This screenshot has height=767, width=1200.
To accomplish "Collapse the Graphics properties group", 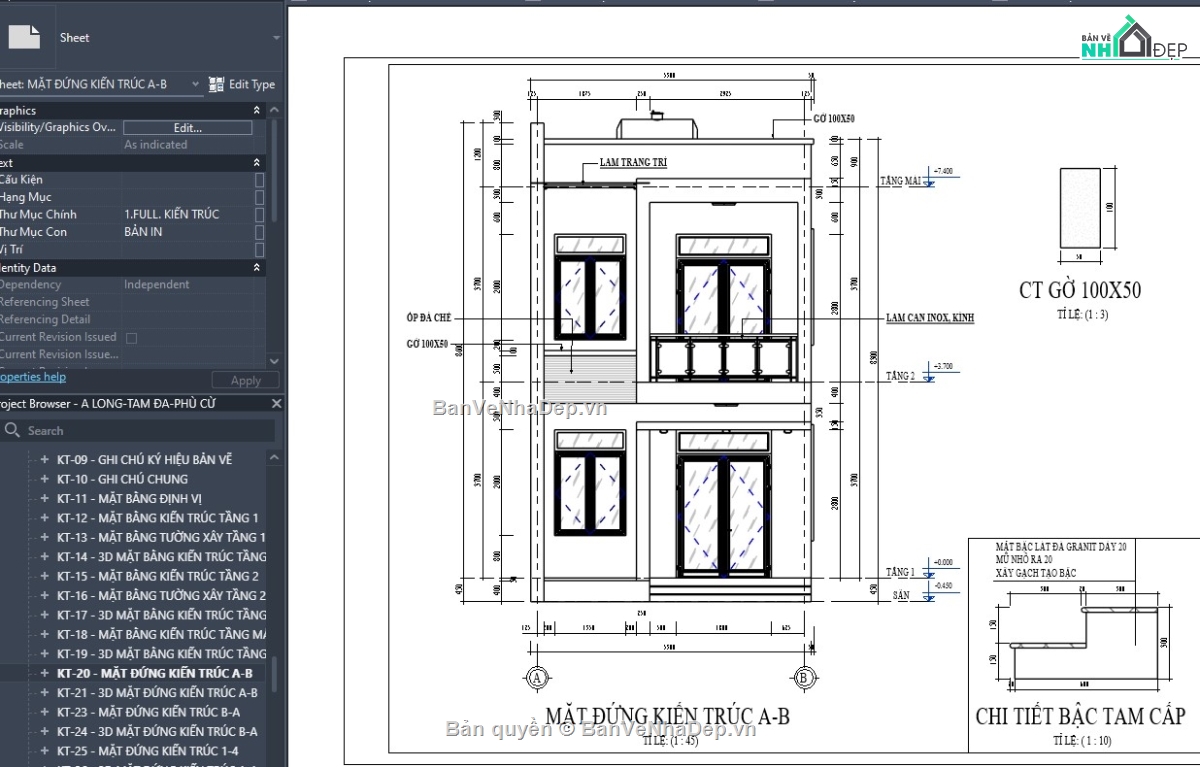I will click(257, 111).
